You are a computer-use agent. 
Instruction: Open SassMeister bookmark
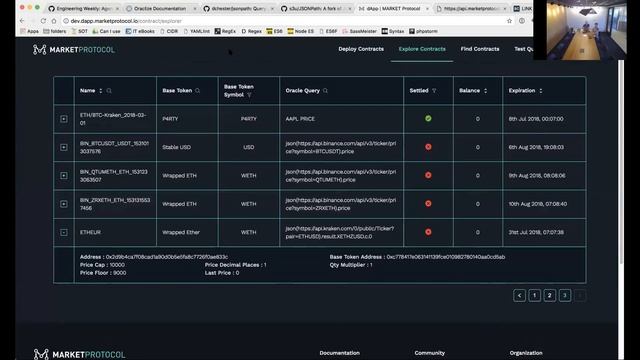point(359,31)
